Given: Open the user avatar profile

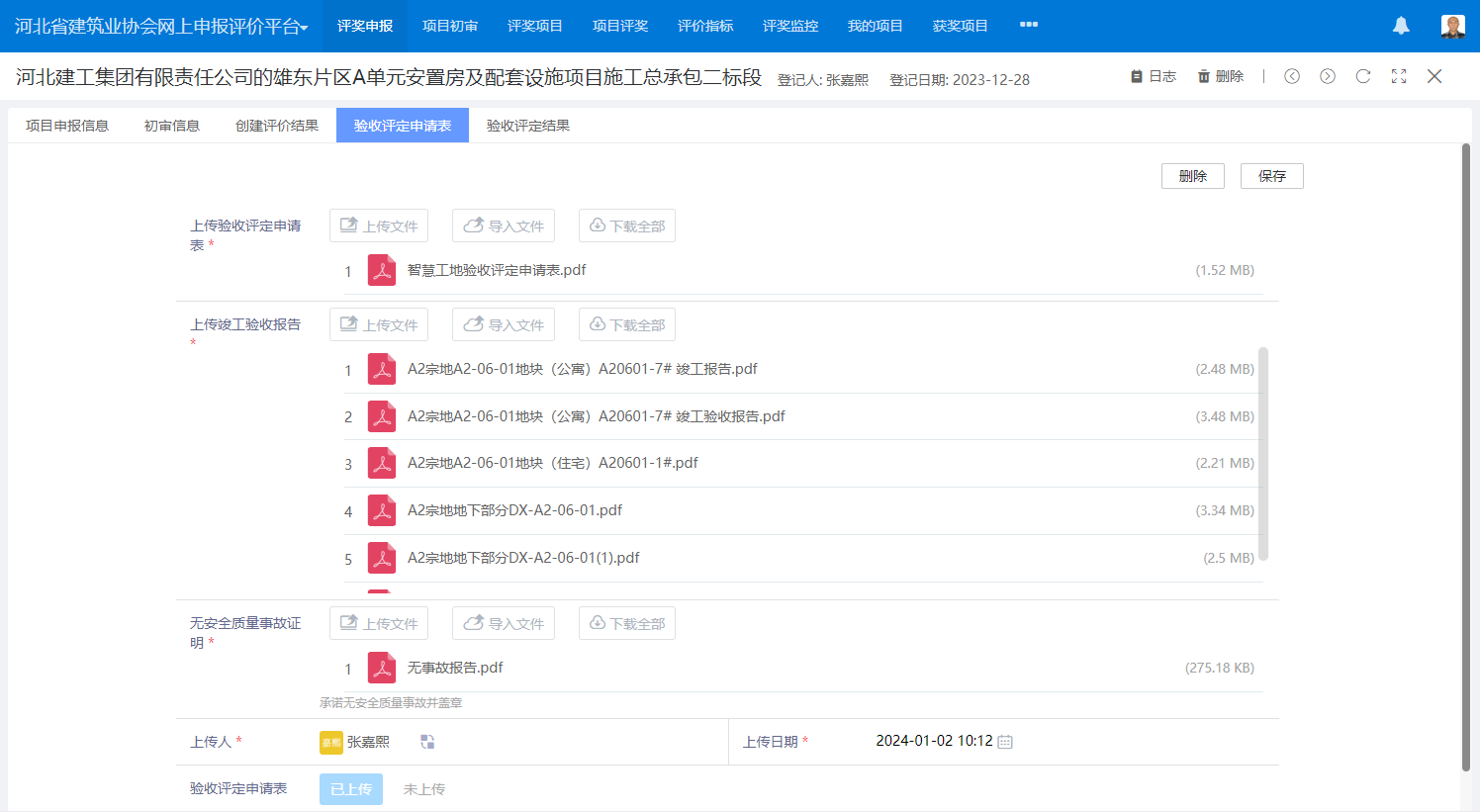Looking at the screenshot, I should (1452, 26).
